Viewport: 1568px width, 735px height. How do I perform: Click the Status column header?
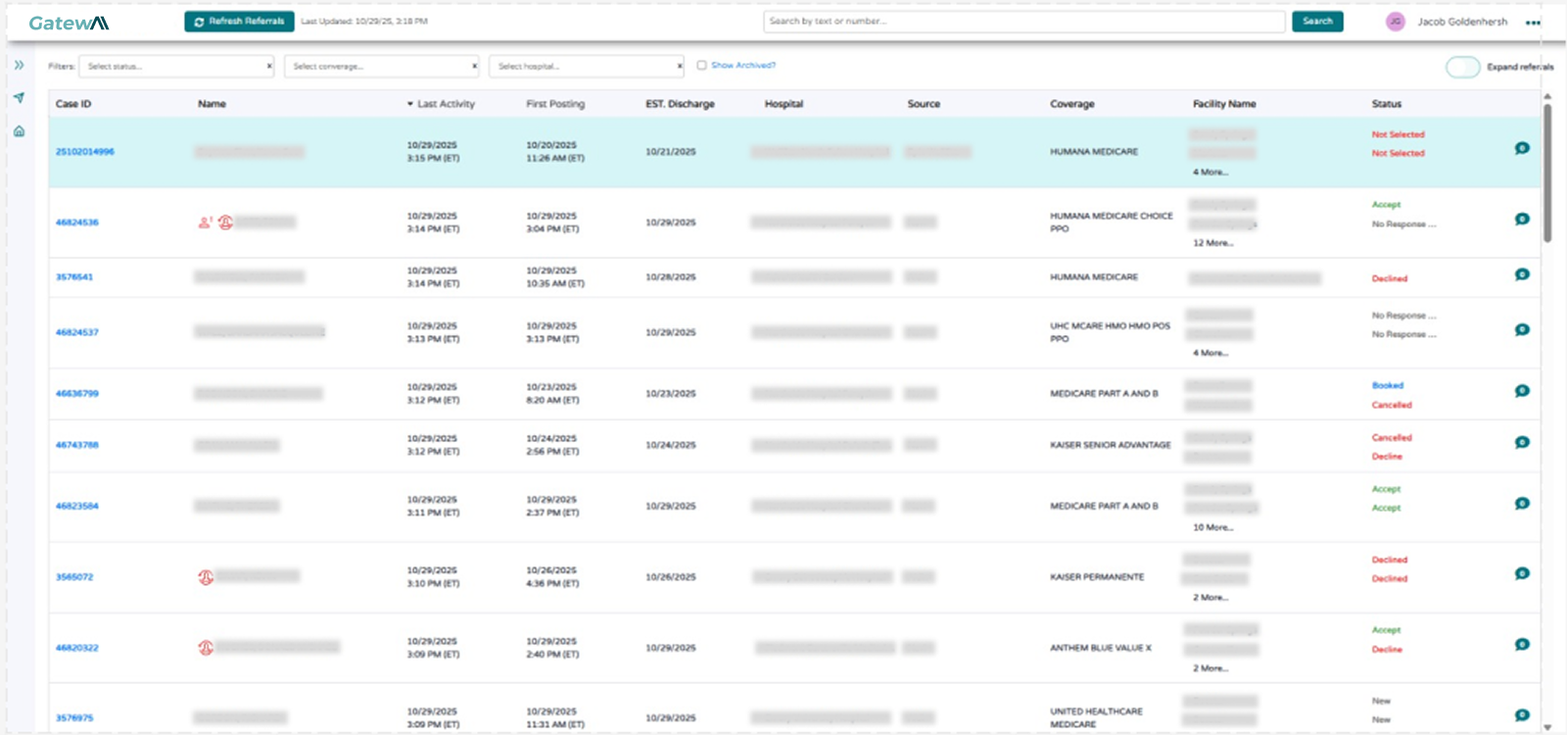[x=1387, y=104]
